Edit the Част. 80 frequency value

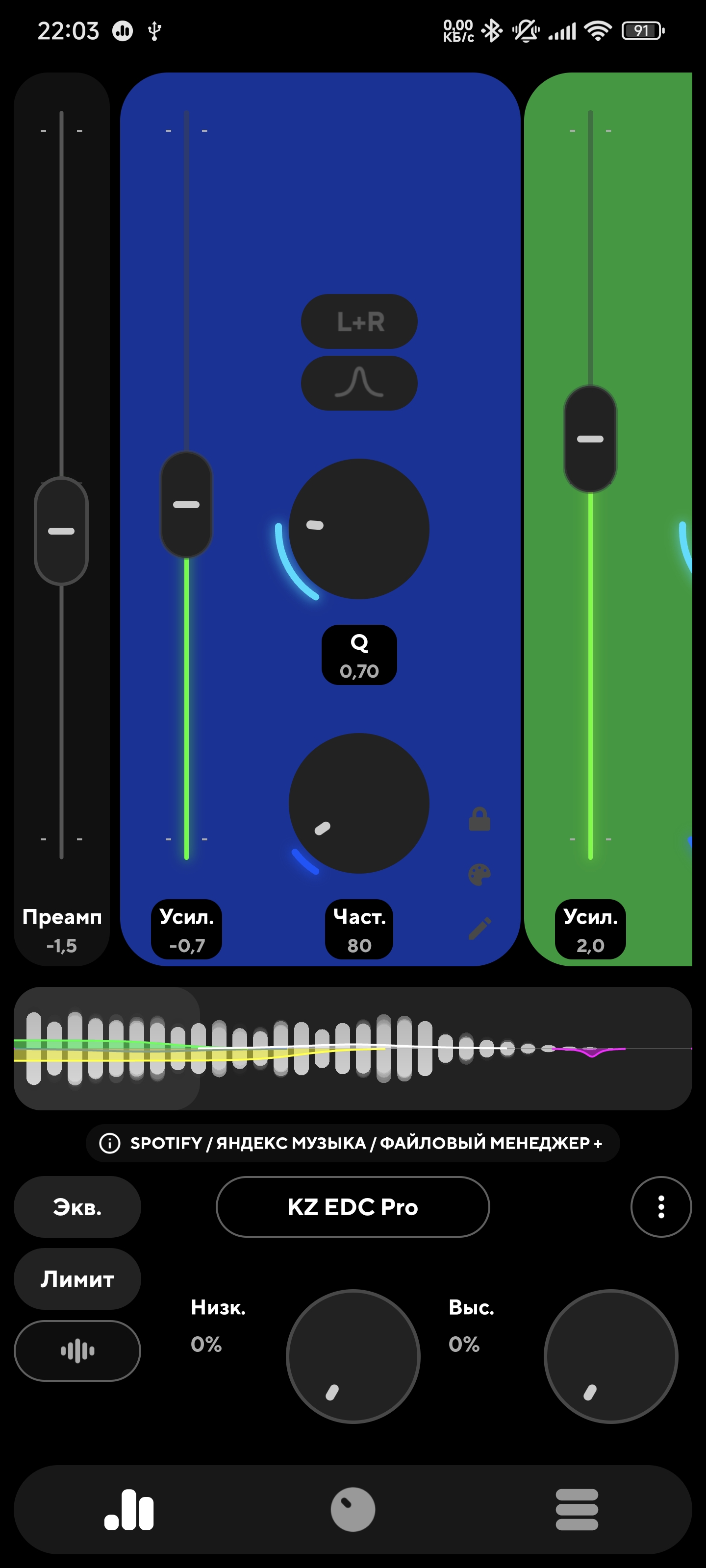(359, 930)
